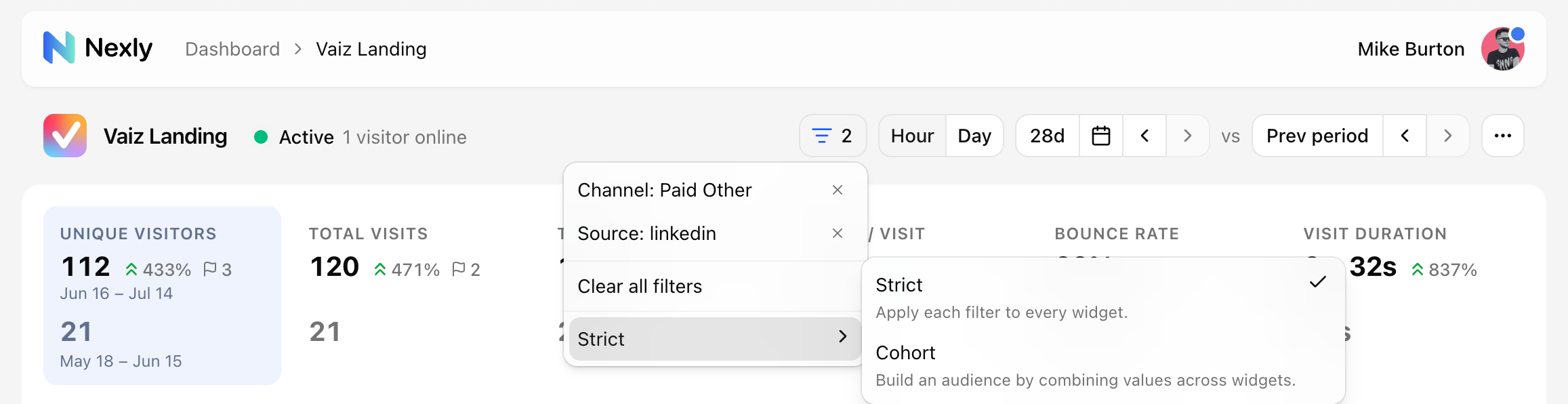
Task: Click the Active status indicator
Action: pos(294,137)
